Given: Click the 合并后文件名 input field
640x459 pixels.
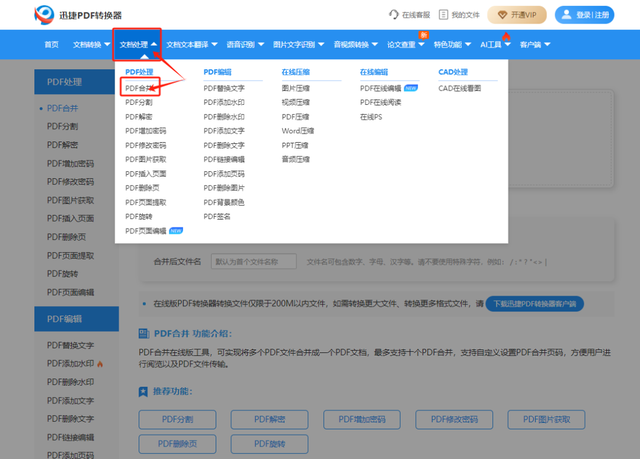Looking at the screenshot, I should pyautogui.click(x=253, y=262).
